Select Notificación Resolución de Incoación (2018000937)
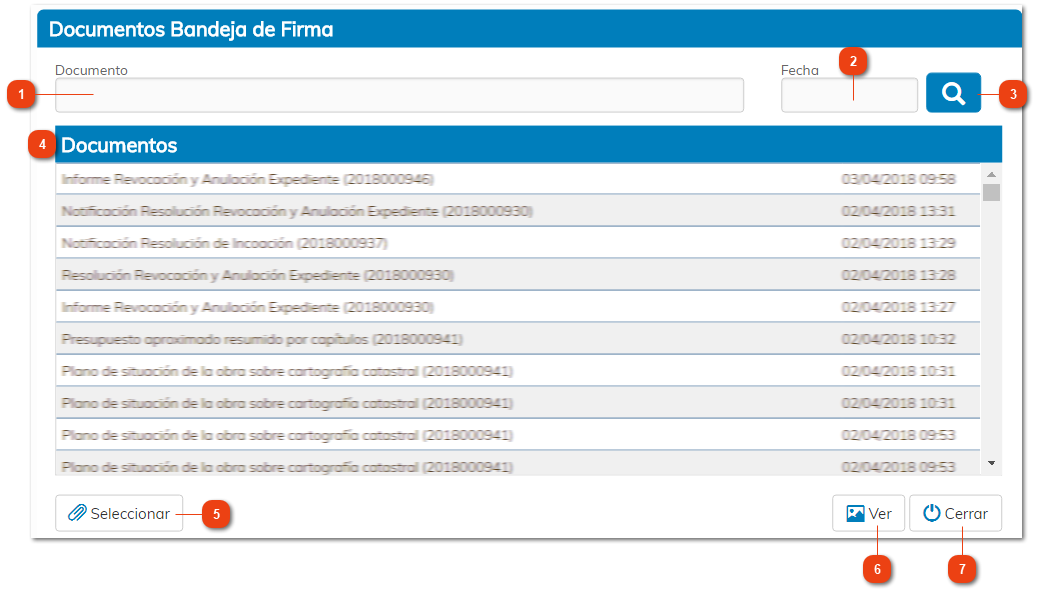This screenshot has height=594, width=1038. click(400, 242)
